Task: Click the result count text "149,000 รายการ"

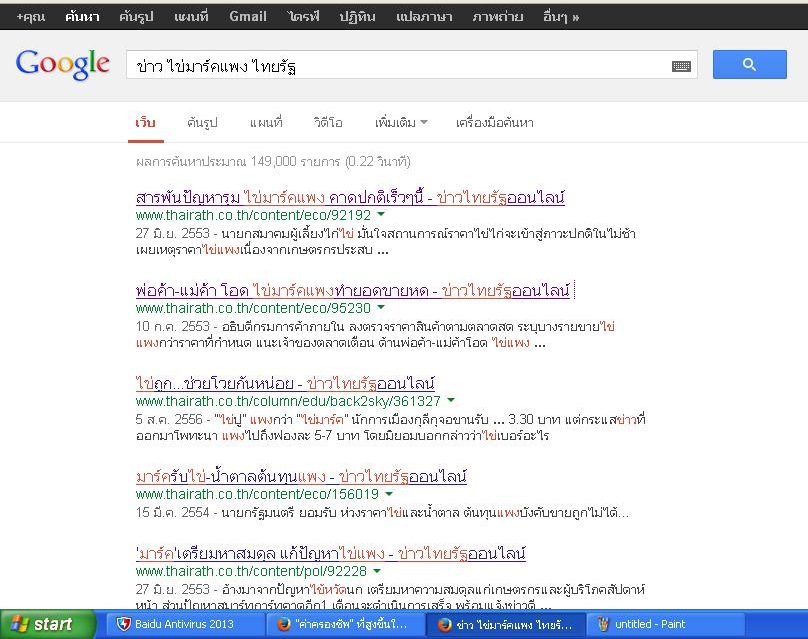Action: point(295,162)
